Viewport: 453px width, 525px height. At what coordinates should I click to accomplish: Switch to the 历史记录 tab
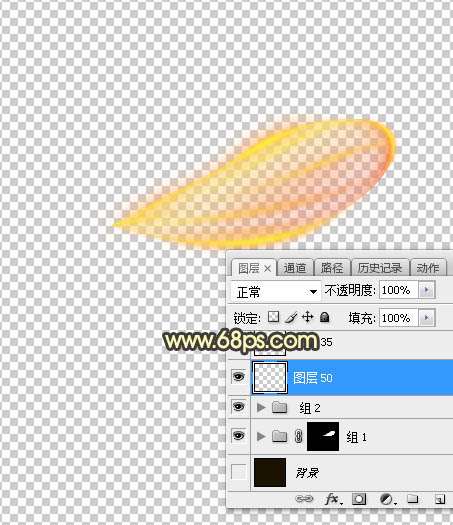pyautogui.click(x=380, y=268)
